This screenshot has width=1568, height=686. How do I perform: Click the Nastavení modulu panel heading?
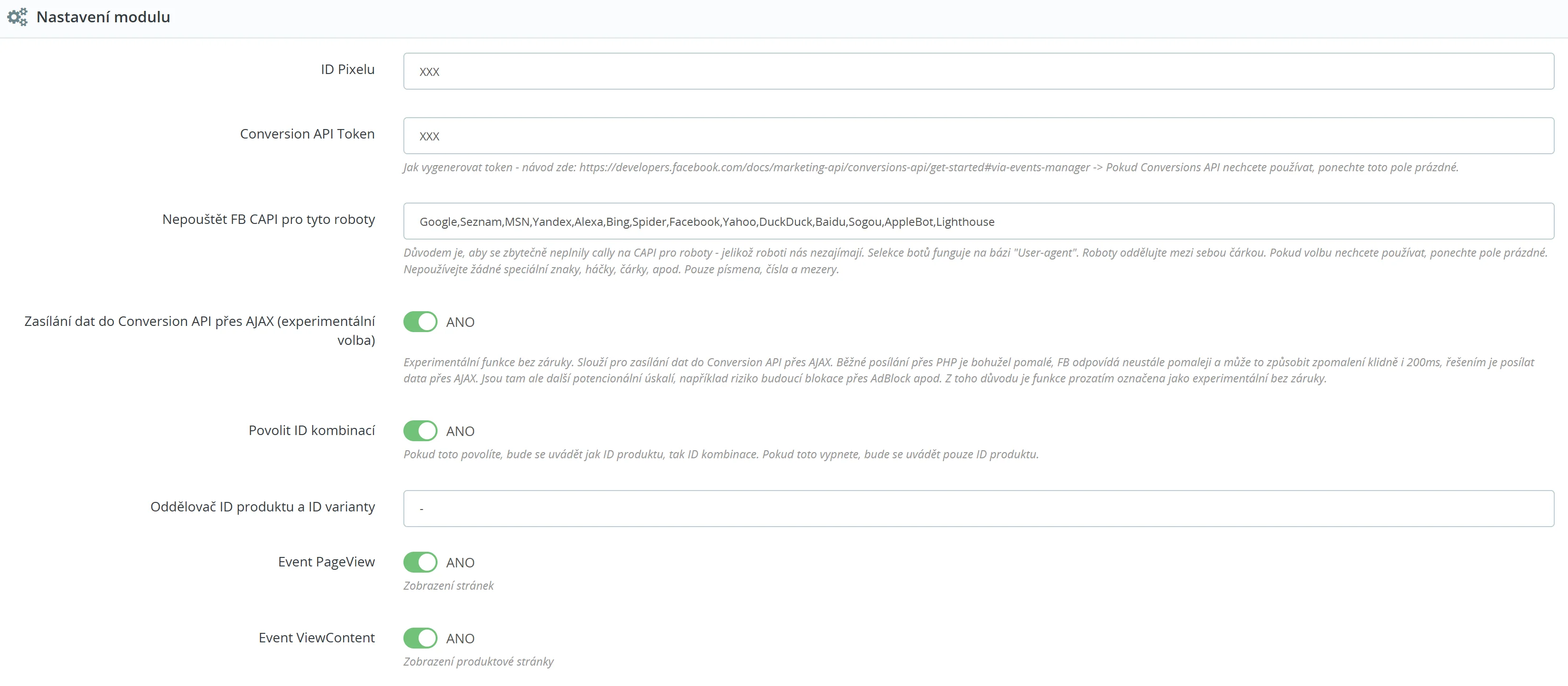pos(103,17)
